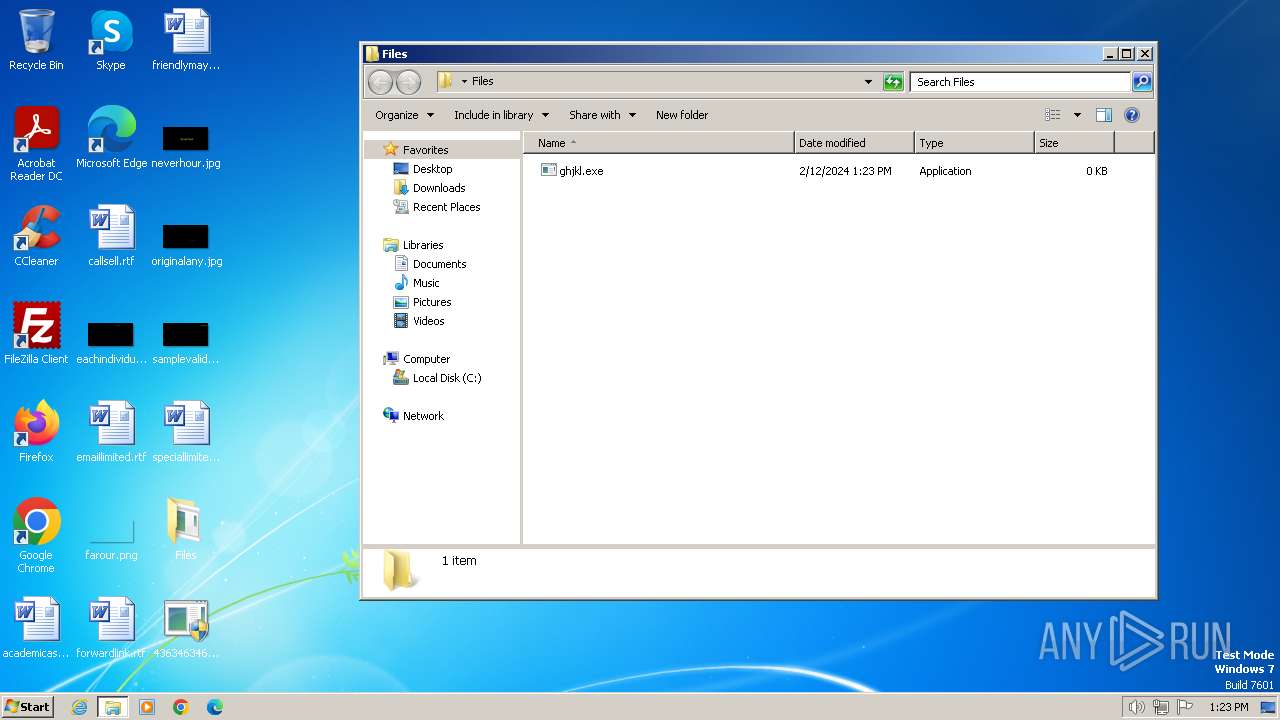Open Acrobat Reader DC desktop shortcut

click(36, 144)
